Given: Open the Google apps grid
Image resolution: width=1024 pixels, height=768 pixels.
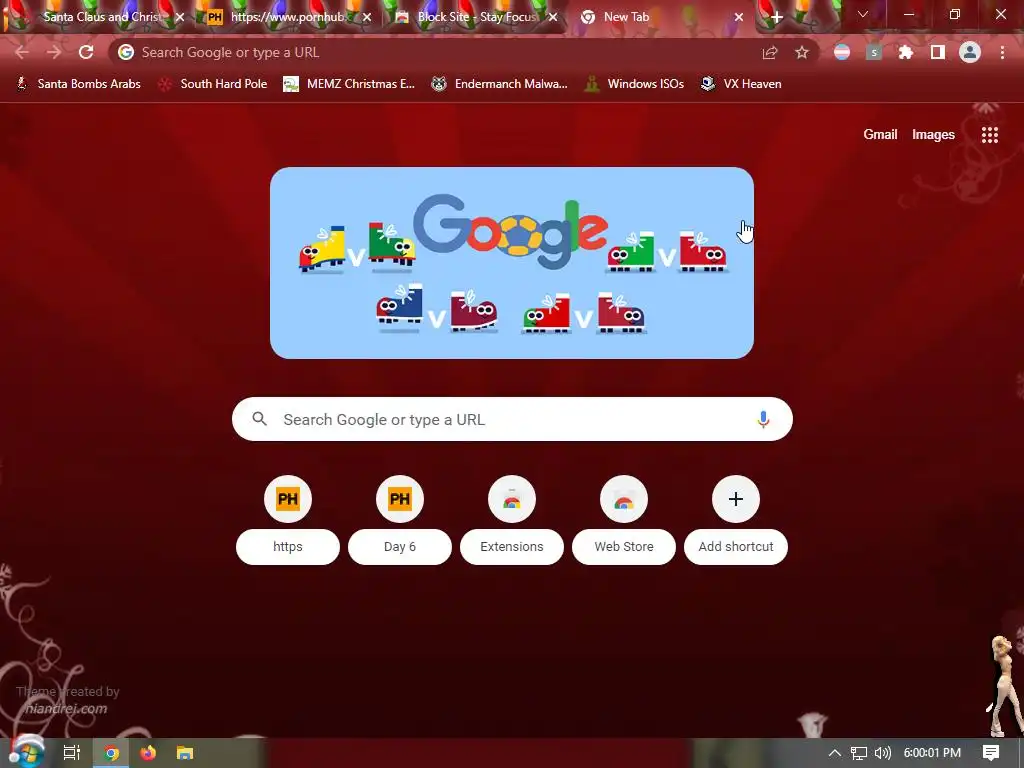Looking at the screenshot, I should pyautogui.click(x=990, y=135).
